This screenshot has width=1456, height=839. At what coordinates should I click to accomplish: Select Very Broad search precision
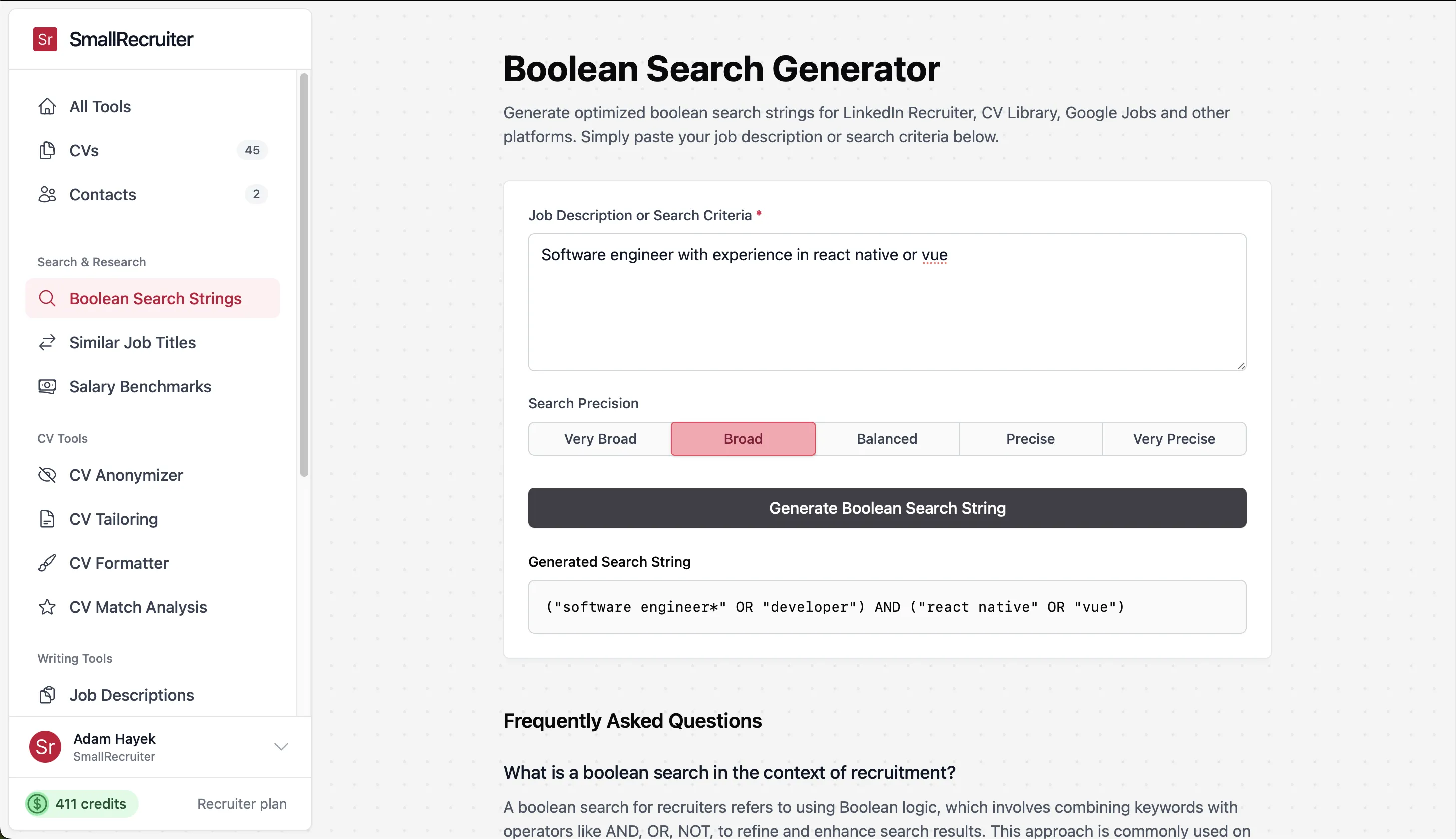click(600, 439)
